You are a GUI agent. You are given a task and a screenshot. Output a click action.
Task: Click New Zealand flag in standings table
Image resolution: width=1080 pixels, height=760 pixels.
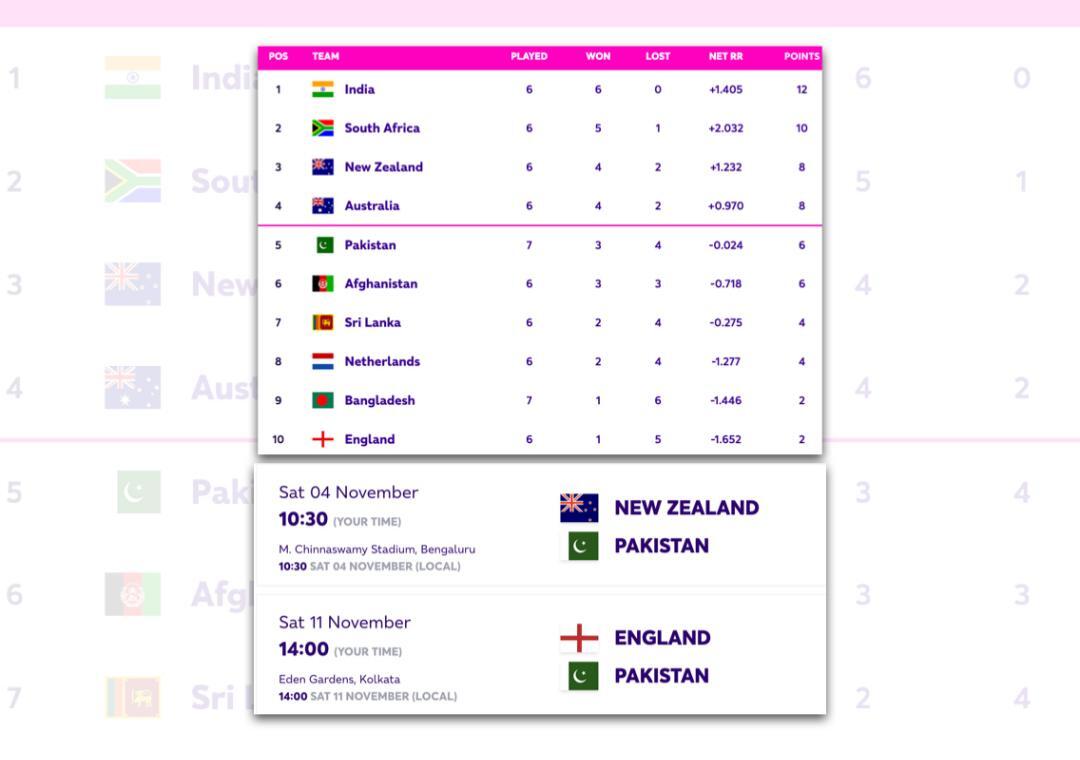(322, 167)
